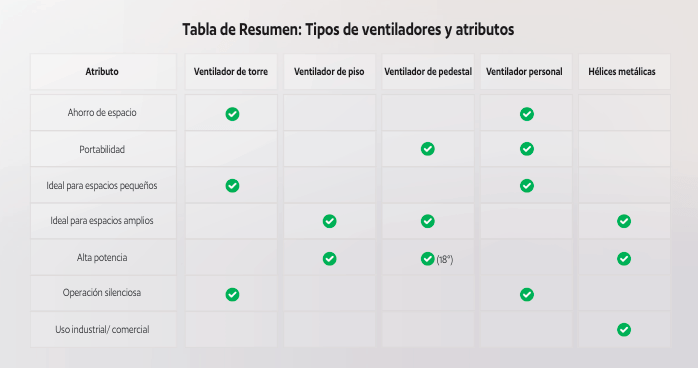Viewport: 698px width, 368px height.
Task: Click the Ideal para espacios amplios checkmark for Ventilador de piso
Action: point(329,221)
